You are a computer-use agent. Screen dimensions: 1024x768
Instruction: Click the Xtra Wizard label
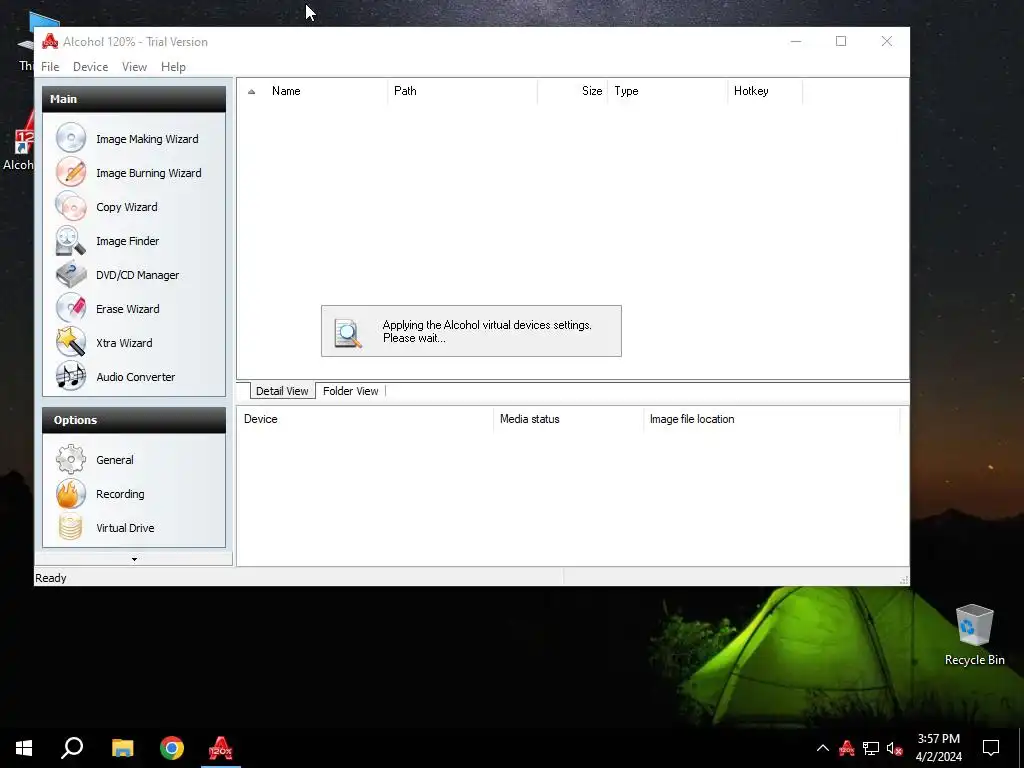(124, 343)
